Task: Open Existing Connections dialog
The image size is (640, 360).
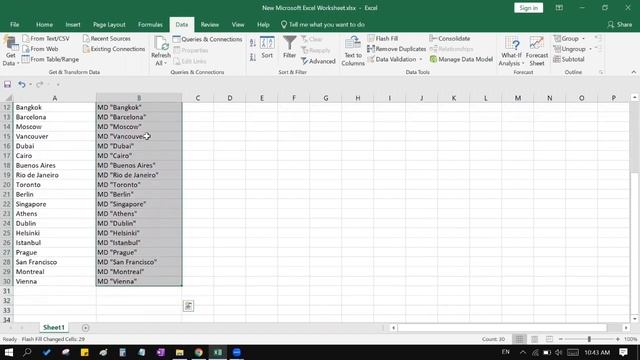Action: coord(113,49)
